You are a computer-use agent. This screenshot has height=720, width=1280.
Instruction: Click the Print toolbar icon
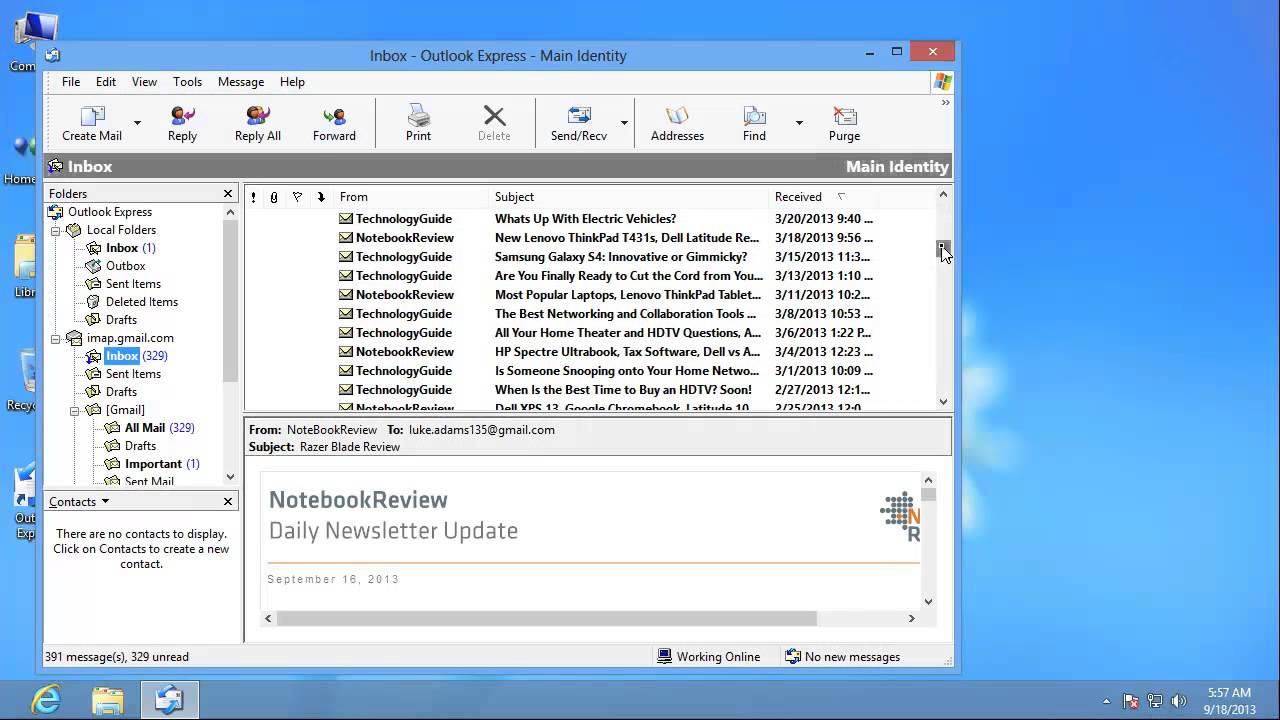(418, 124)
